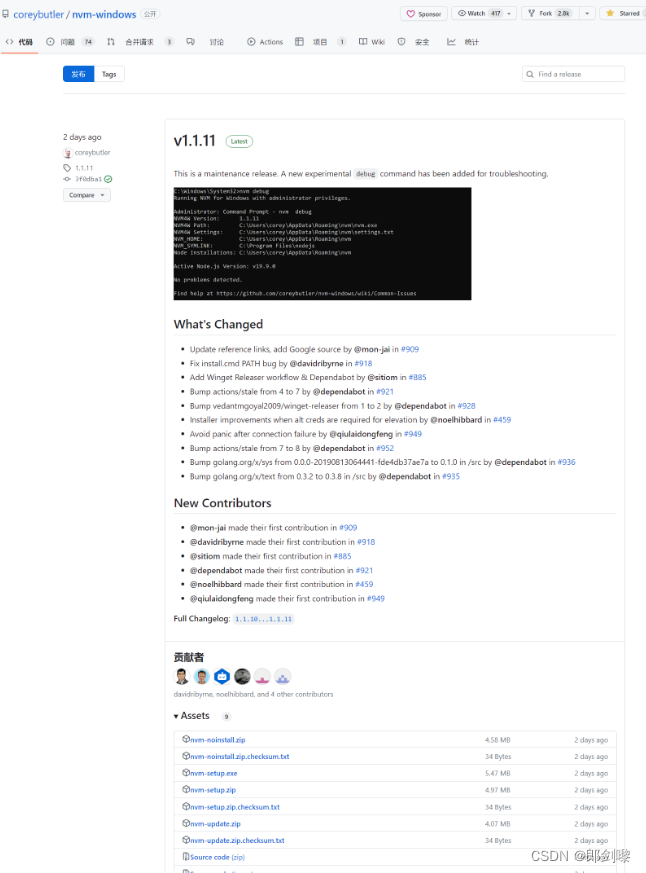The width and height of the screenshot is (646, 873).
Task: Select the 代码 (Code) tab
Action: click(x=19, y=42)
